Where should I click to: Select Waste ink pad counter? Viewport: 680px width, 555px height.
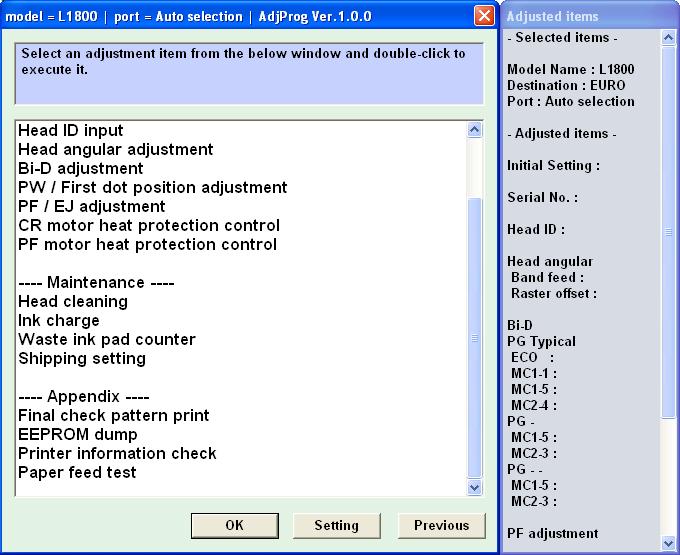point(107,340)
